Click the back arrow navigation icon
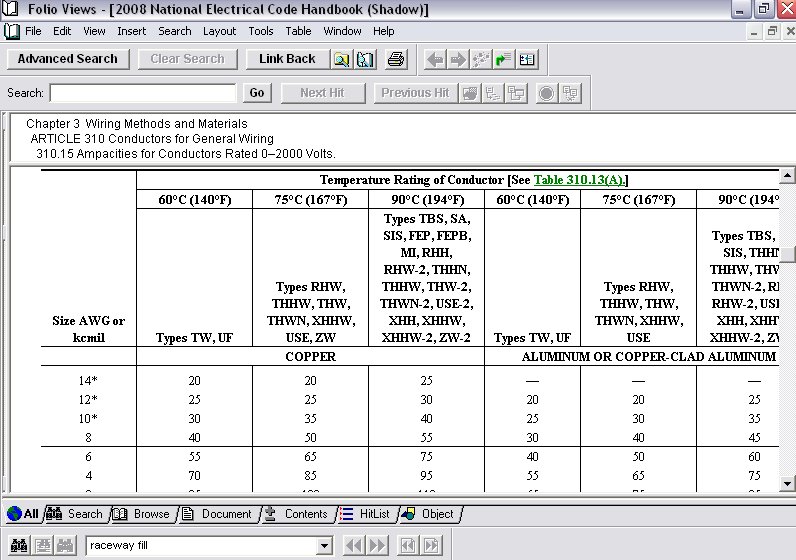 click(x=435, y=59)
